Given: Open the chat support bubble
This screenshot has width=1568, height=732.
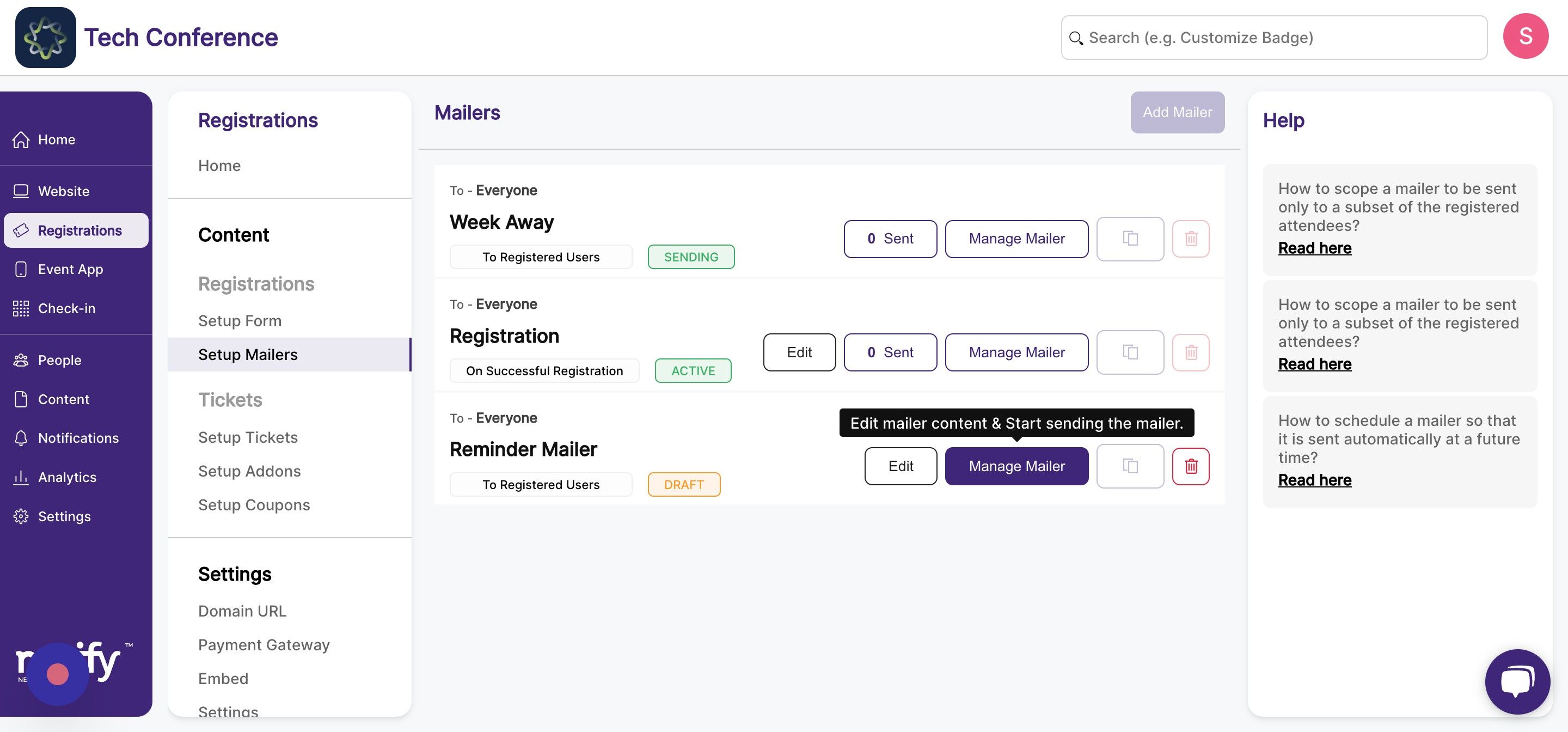Looking at the screenshot, I should pyautogui.click(x=1517, y=681).
